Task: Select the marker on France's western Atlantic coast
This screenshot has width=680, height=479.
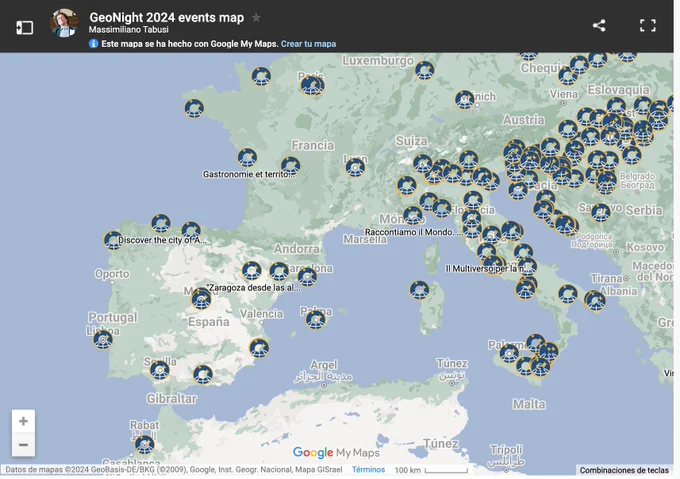Action: pyautogui.click(x=247, y=158)
